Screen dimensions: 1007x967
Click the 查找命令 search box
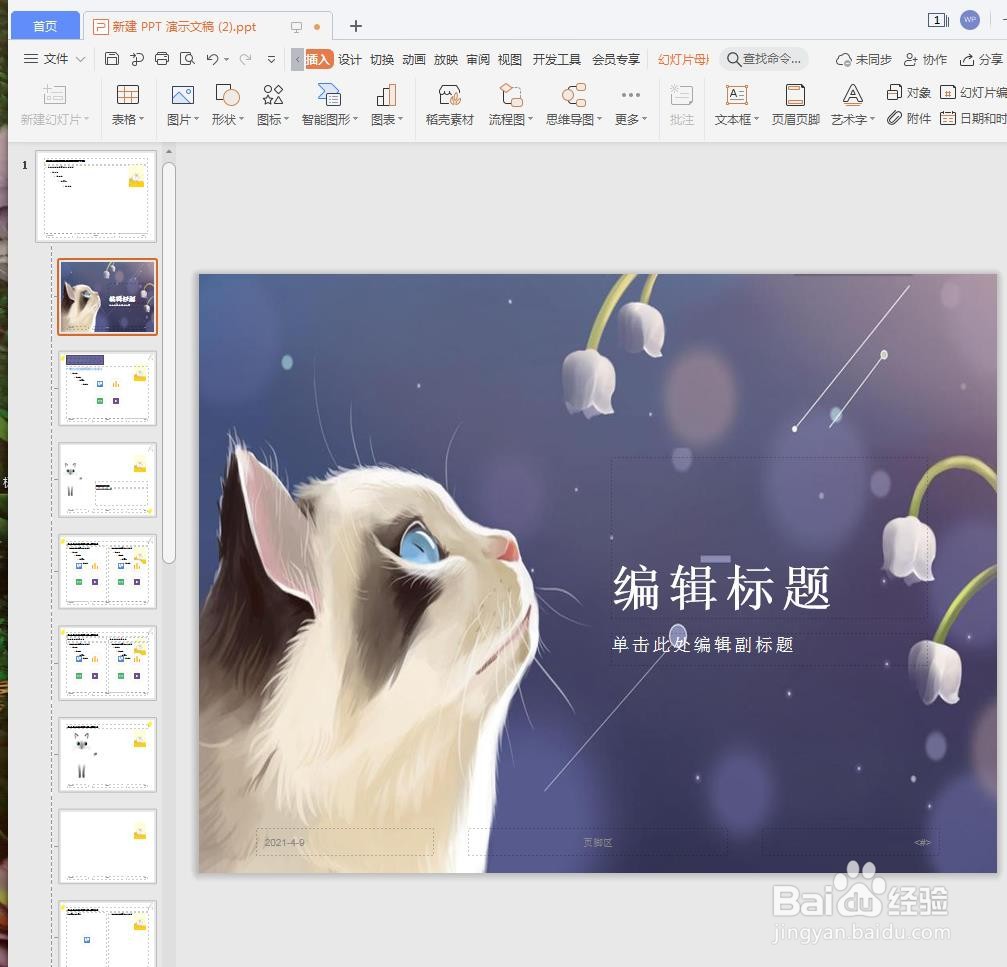(x=764, y=59)
